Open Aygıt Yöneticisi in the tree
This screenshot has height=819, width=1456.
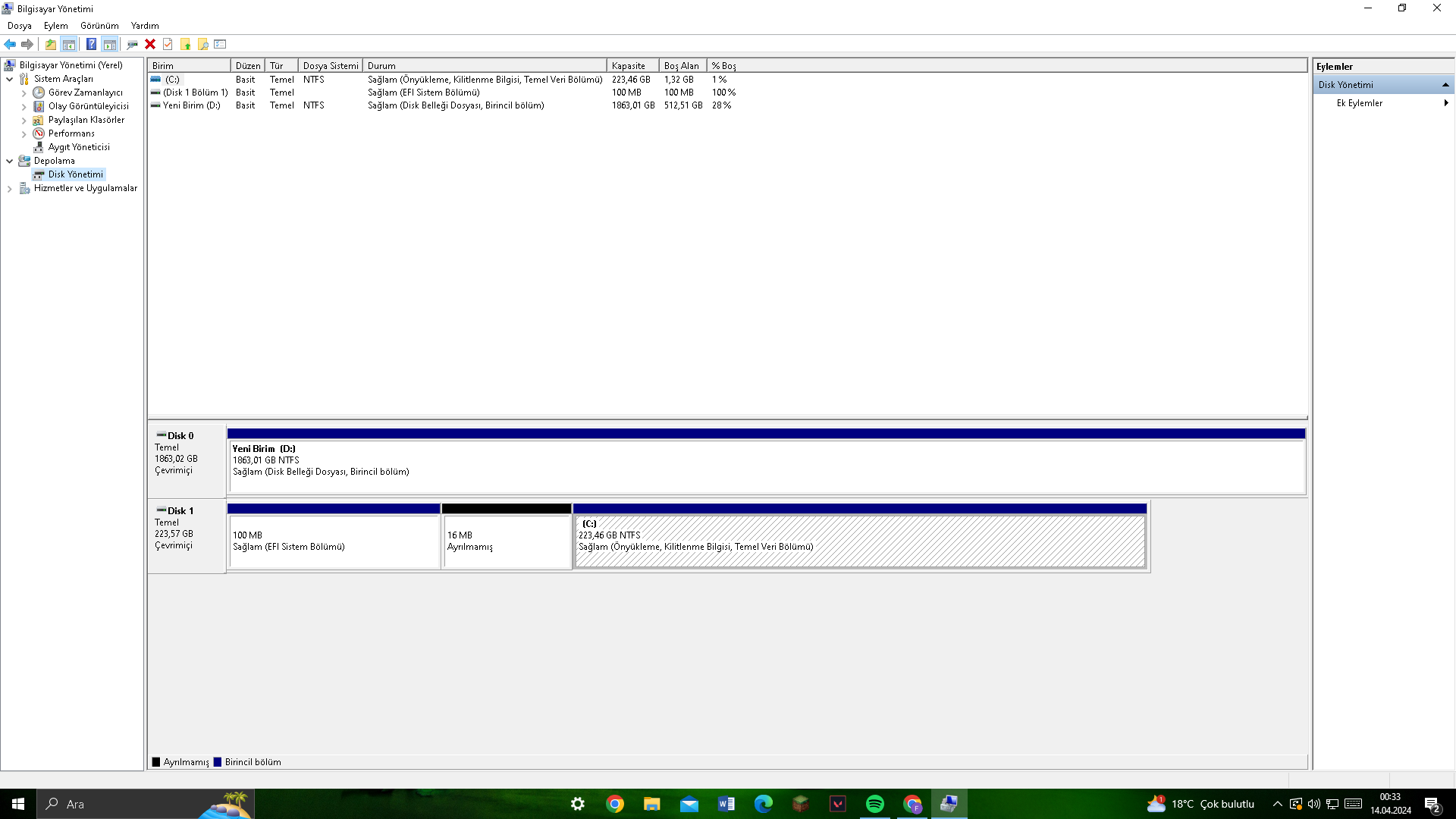click(x=79, y=147)
